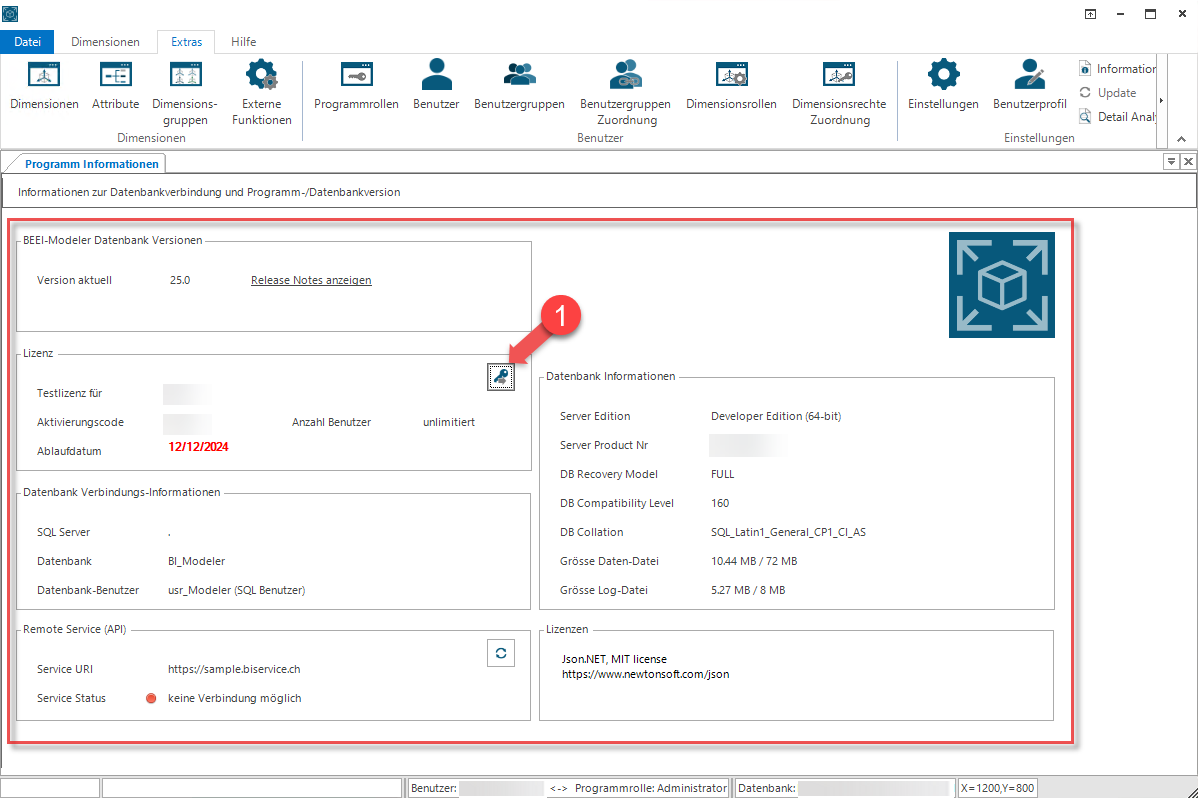Click the Detail Analyse ribbon item
The image size is (1198, 798).
click(x=1117, y=116)
